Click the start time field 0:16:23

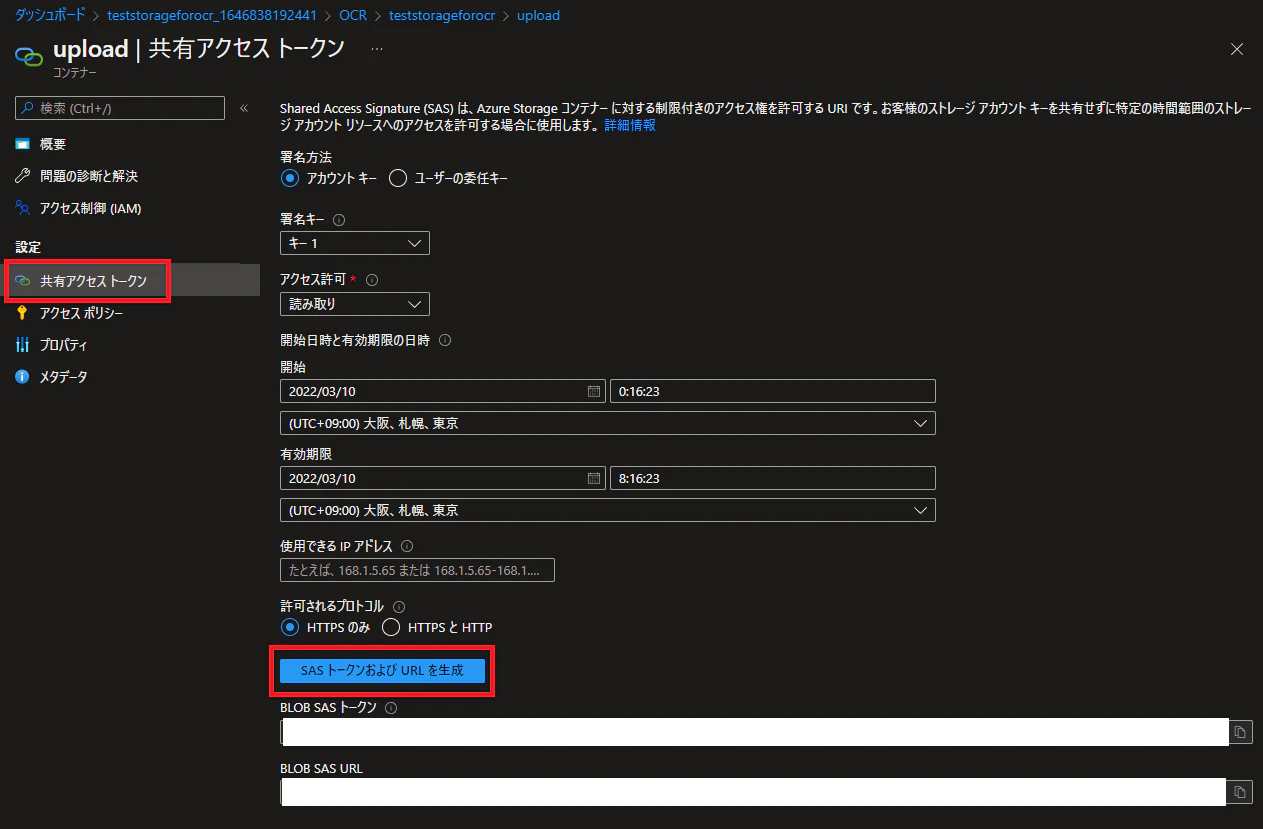[773, 391]
